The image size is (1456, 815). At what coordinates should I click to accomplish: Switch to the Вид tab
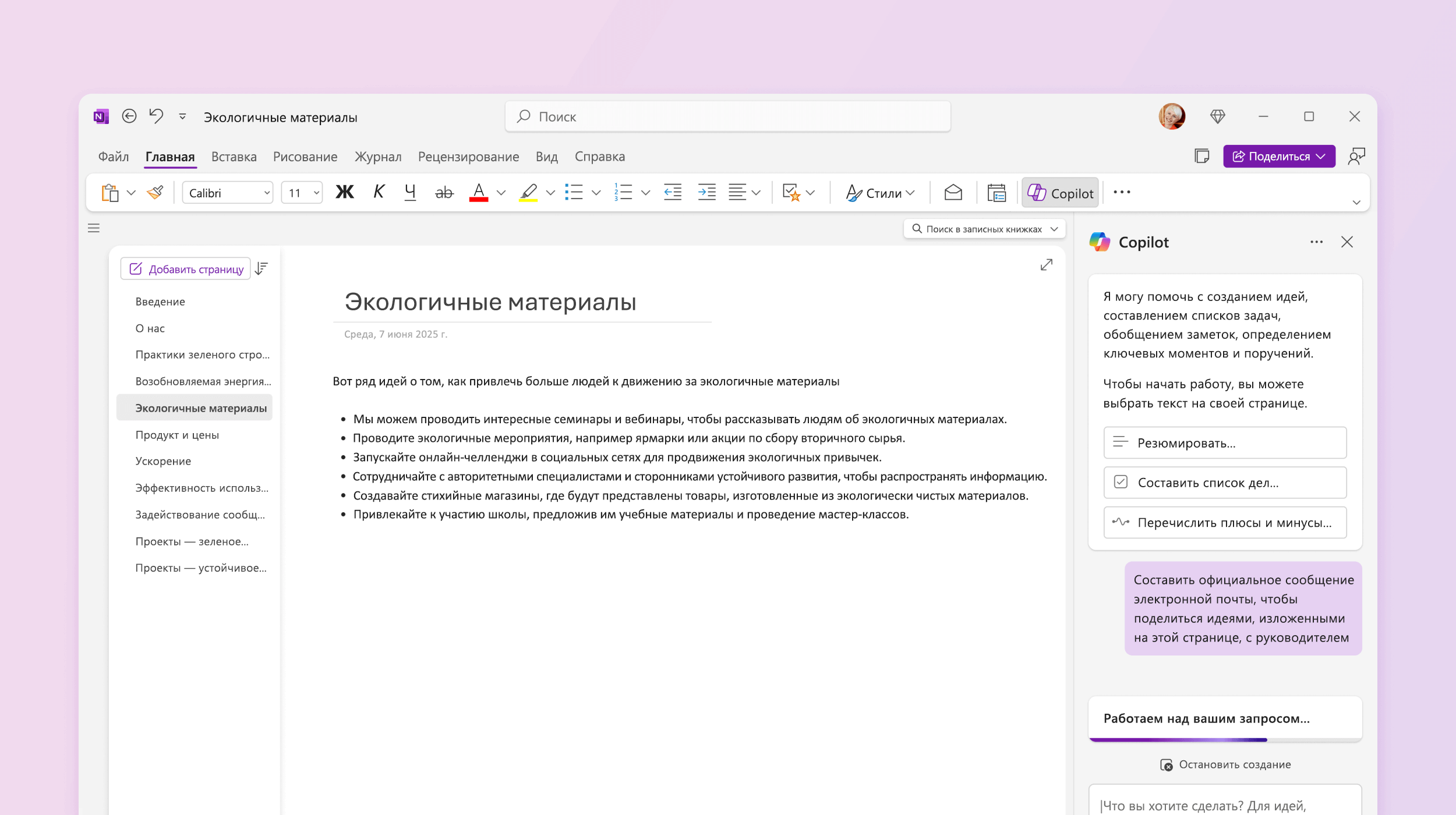click(546, 157)
